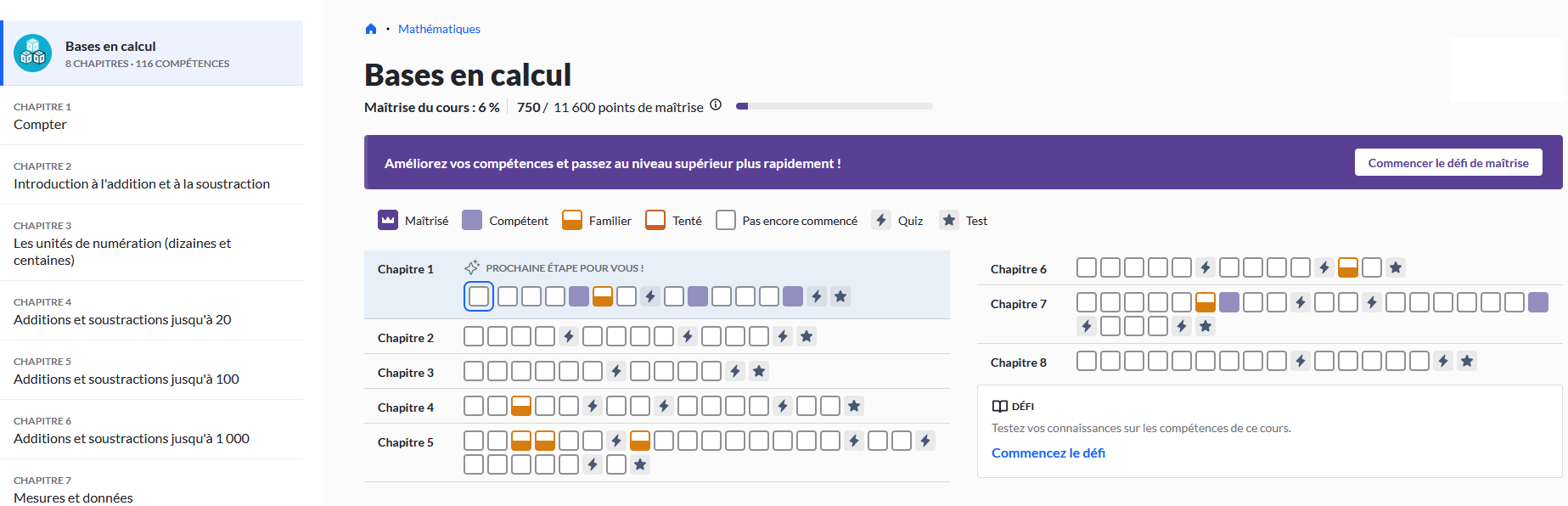Open the Chapitre 3 row title
Screen dimensions: 1568x506
[x=406, y=373]
